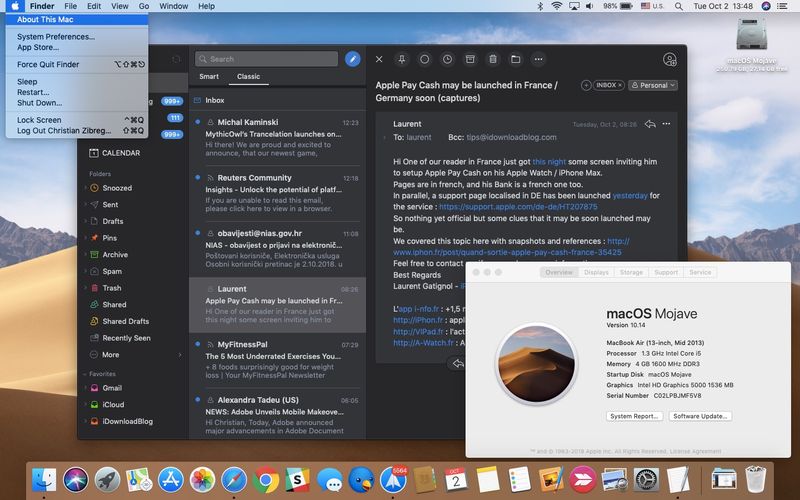Open the support.apple.com HT207875 link
Screen dimensions: 800x500
coord(518,207)
